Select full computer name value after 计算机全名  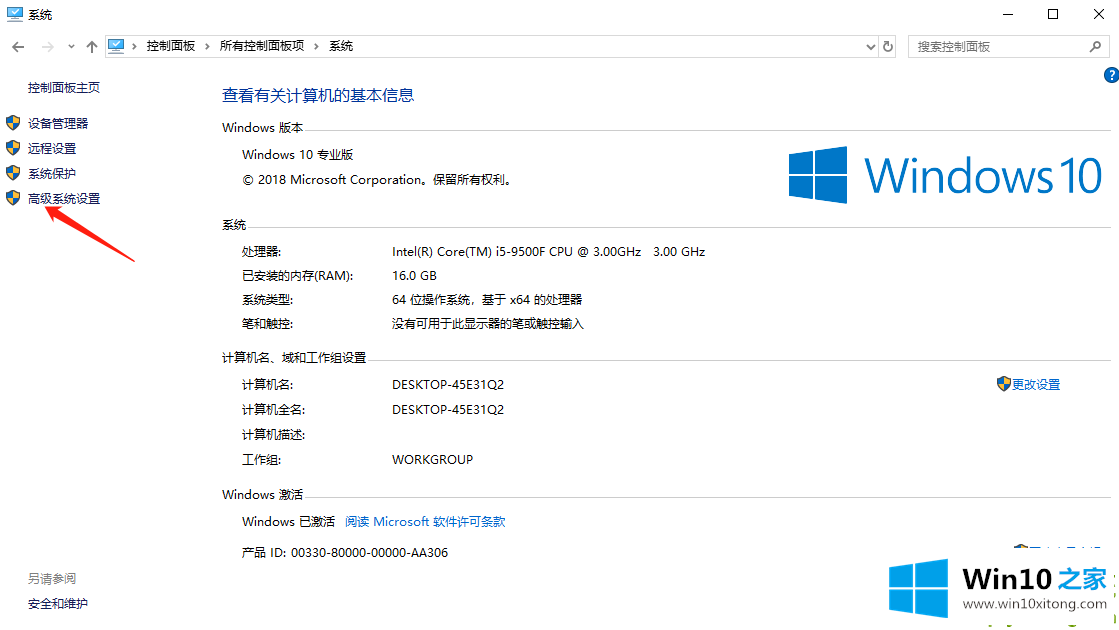coord(448,410)
